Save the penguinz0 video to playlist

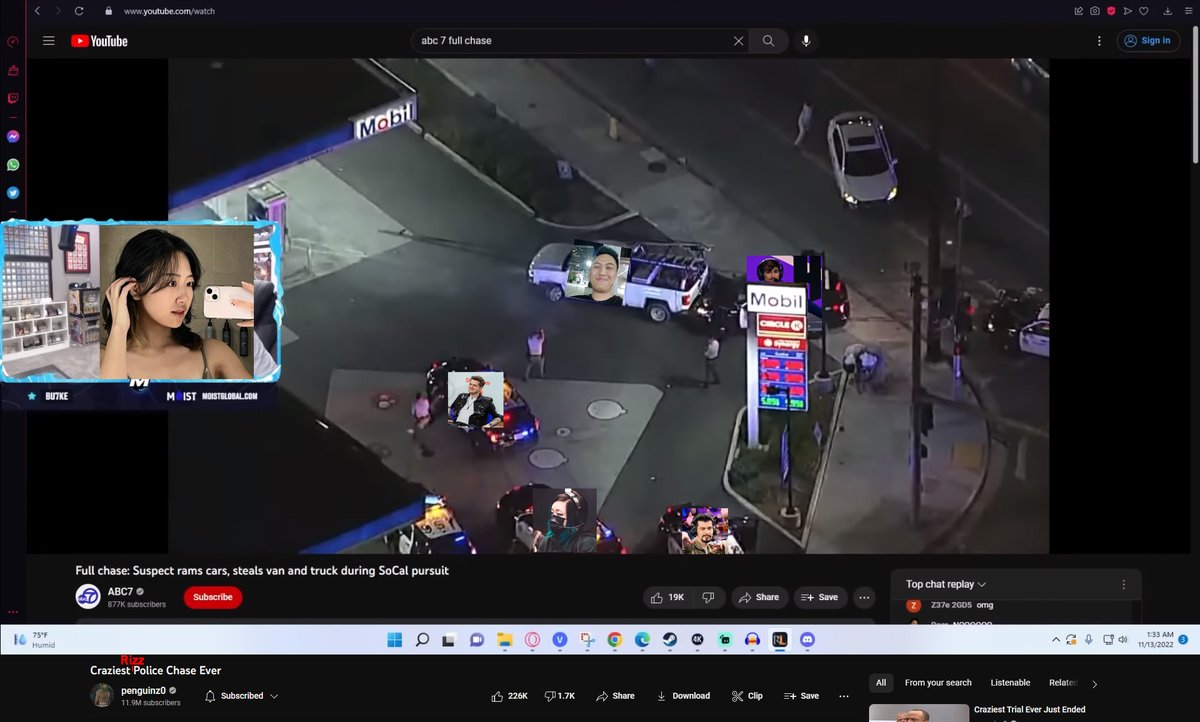tap(802, 696)
